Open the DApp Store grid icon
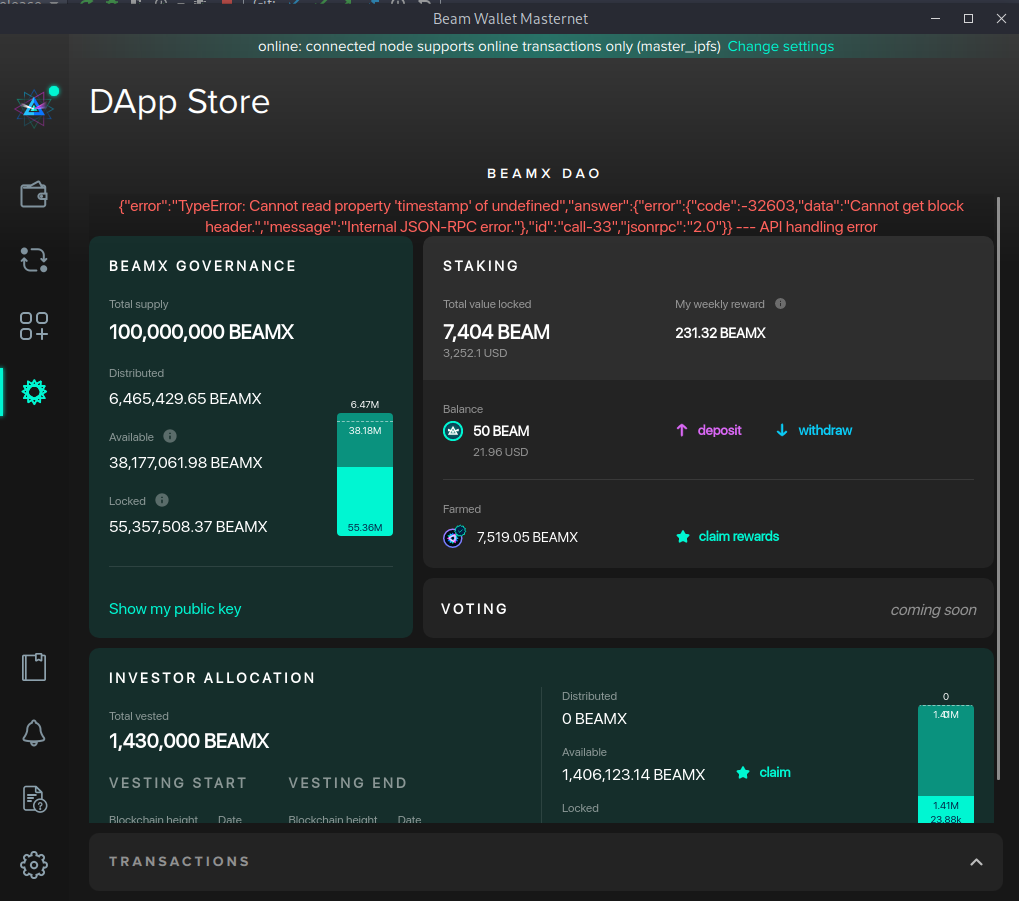 [34, 326]
